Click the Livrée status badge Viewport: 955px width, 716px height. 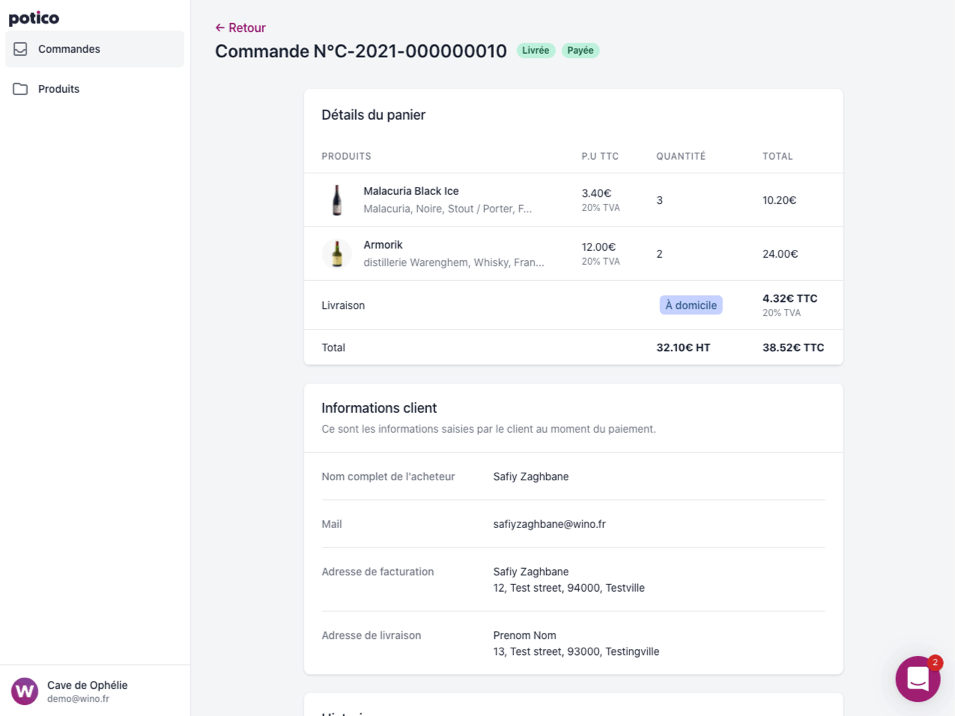pyautogui.click(x=535, y=49)
